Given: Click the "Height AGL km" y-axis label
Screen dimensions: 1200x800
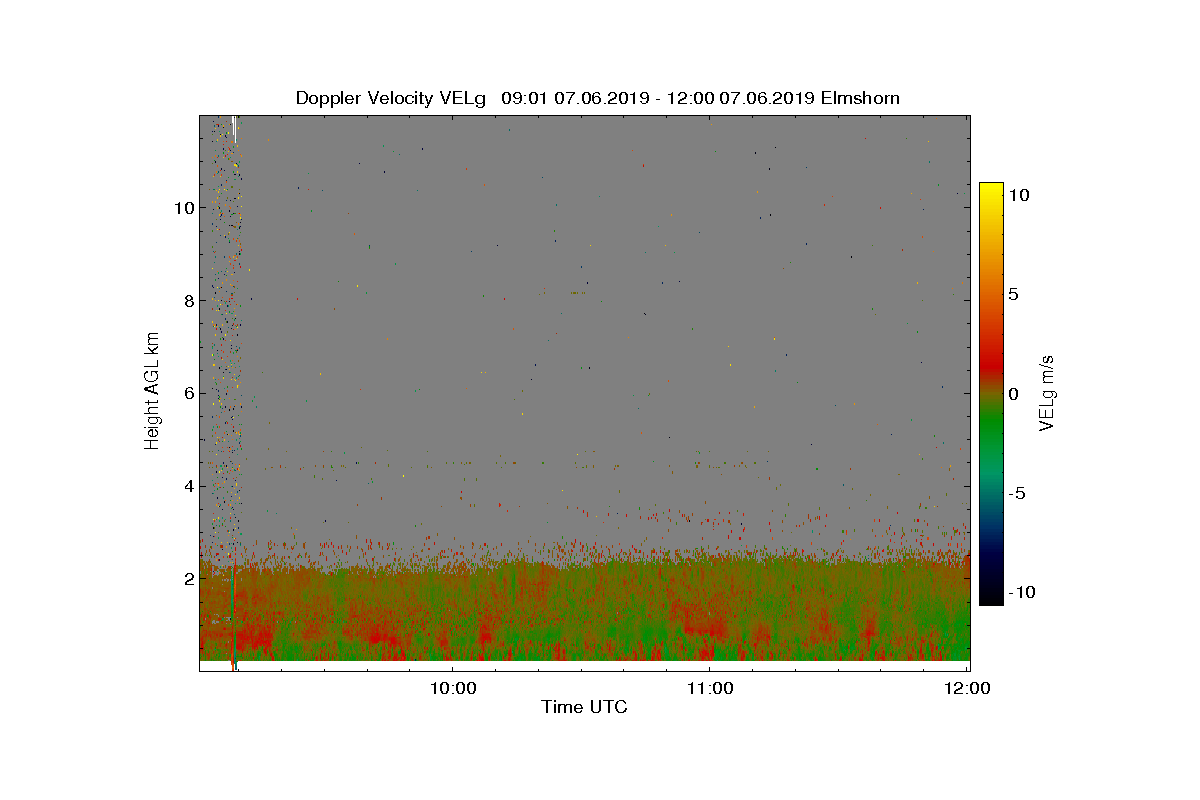Looking at the screenshot, I should point(152,391).
